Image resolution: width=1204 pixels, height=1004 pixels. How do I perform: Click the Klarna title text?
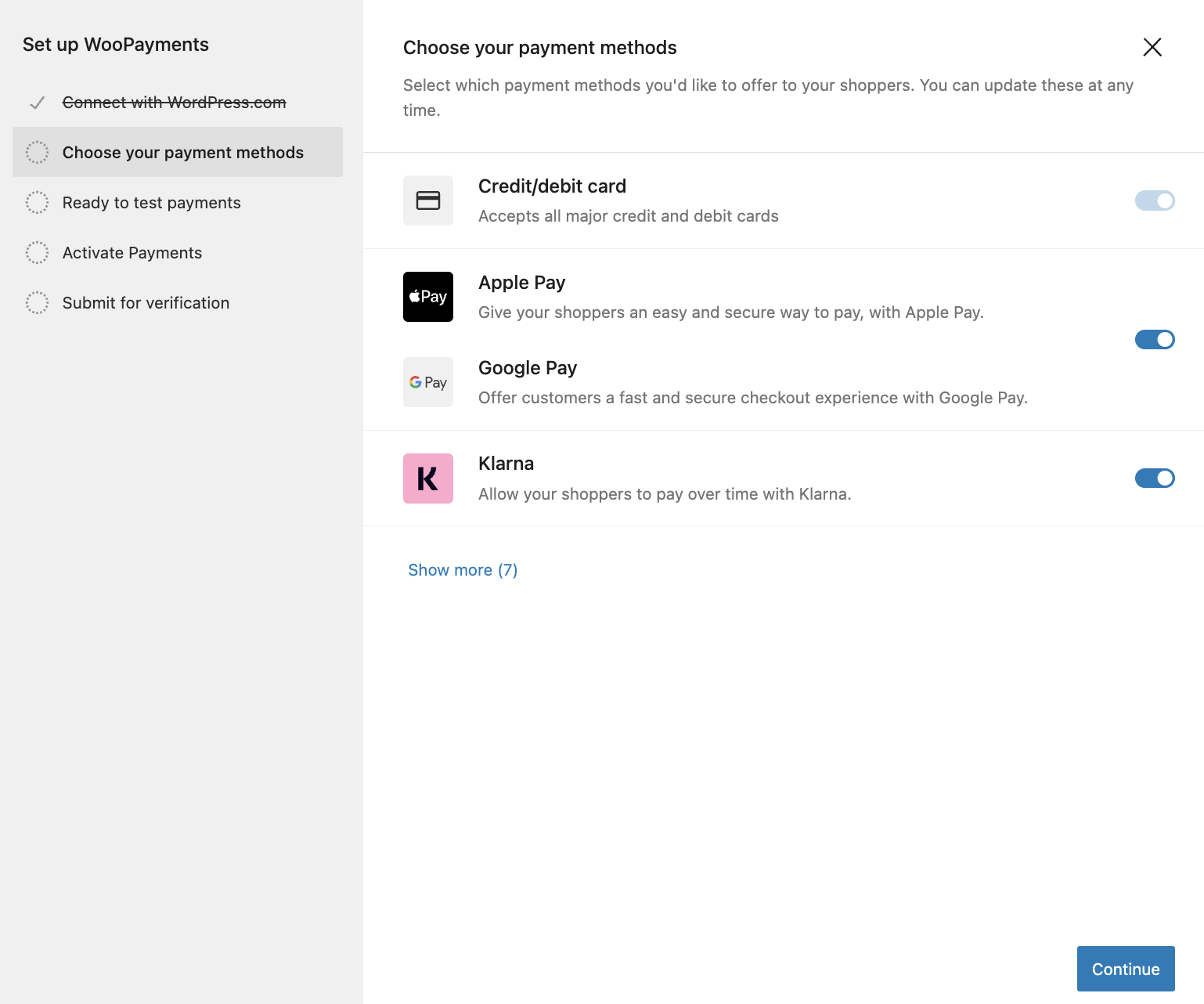point(506,464)
